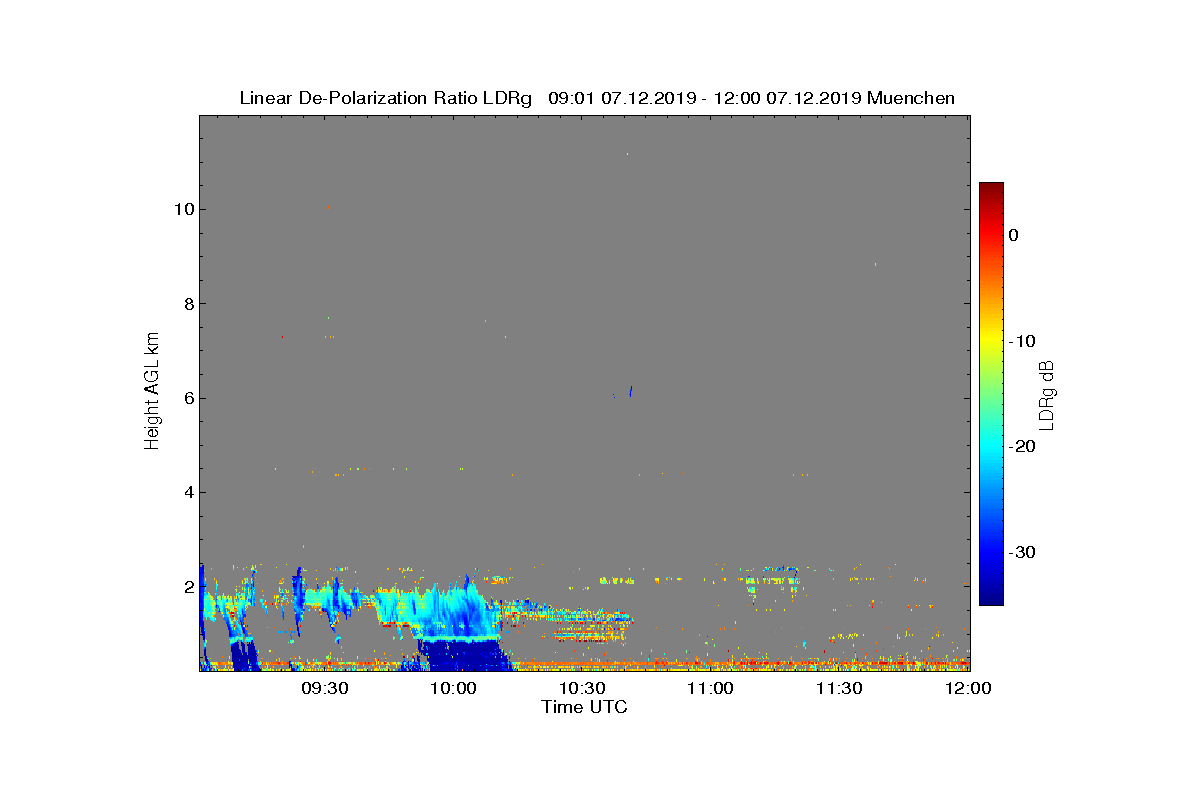1200x800 pixels.
Task: Click the '11:00' time axis label
Action: pos(711,689)
